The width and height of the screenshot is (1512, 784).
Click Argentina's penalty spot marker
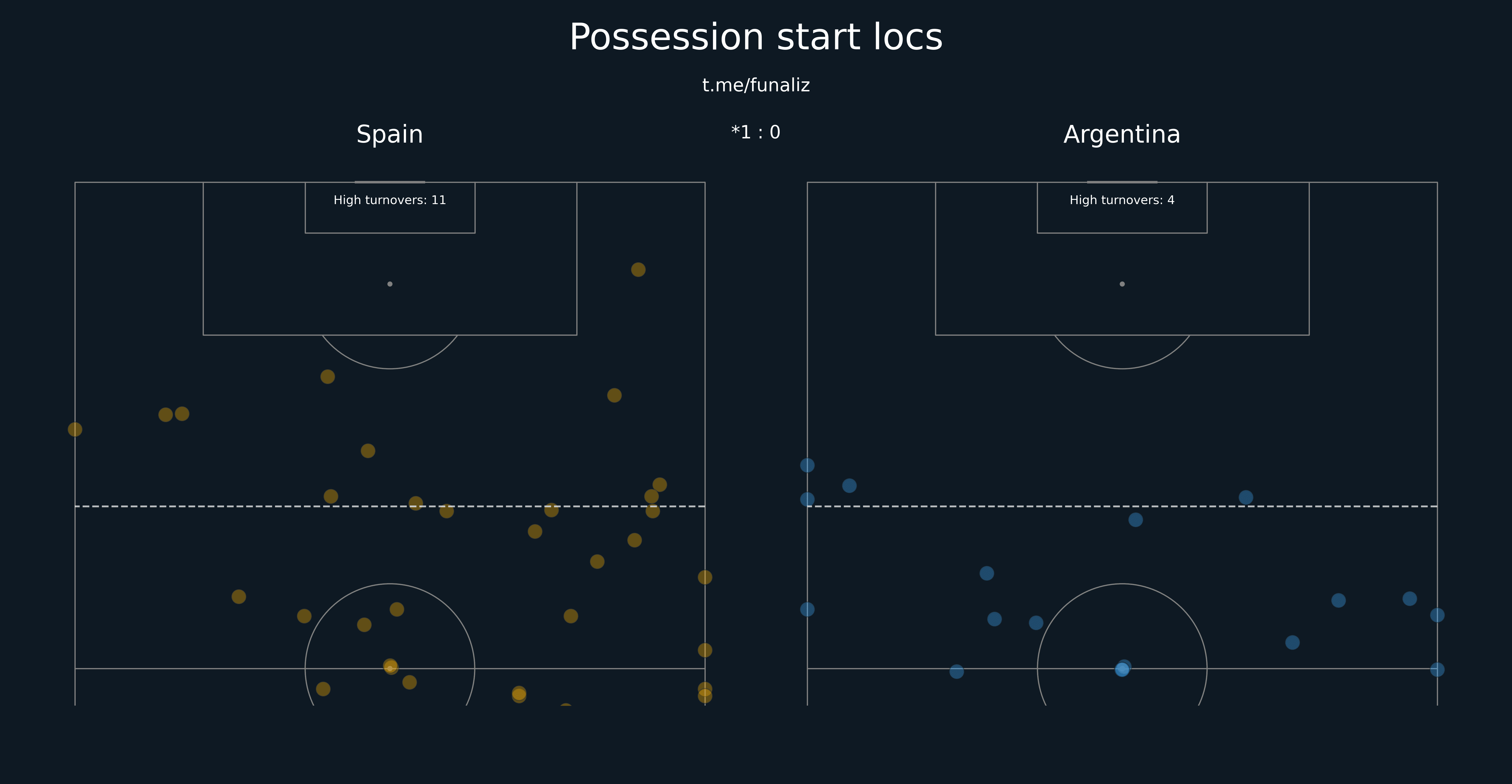coord(1122,284)
